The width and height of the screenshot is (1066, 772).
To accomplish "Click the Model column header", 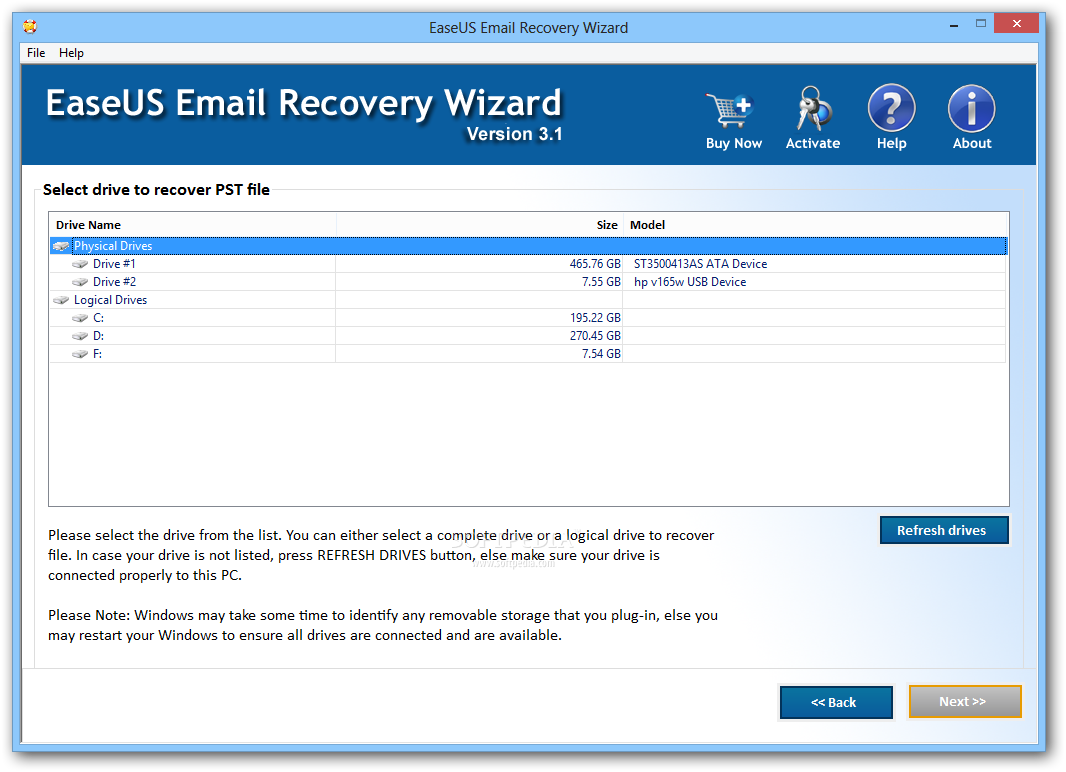I will click(814, 225).
